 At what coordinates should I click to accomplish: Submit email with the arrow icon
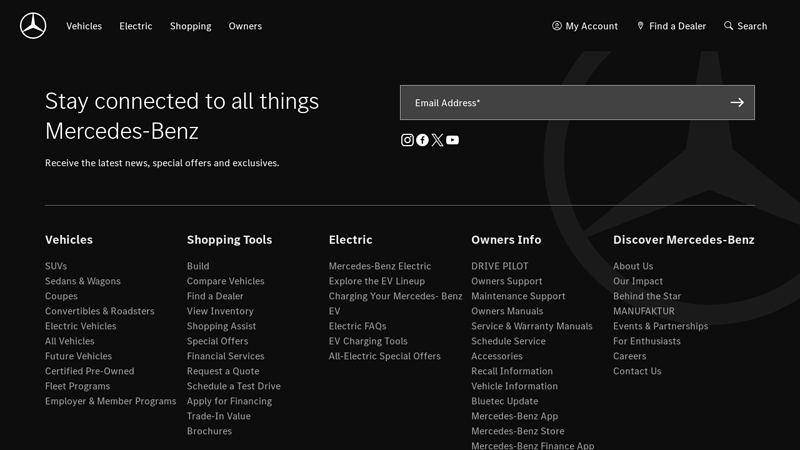pos(737,103)
